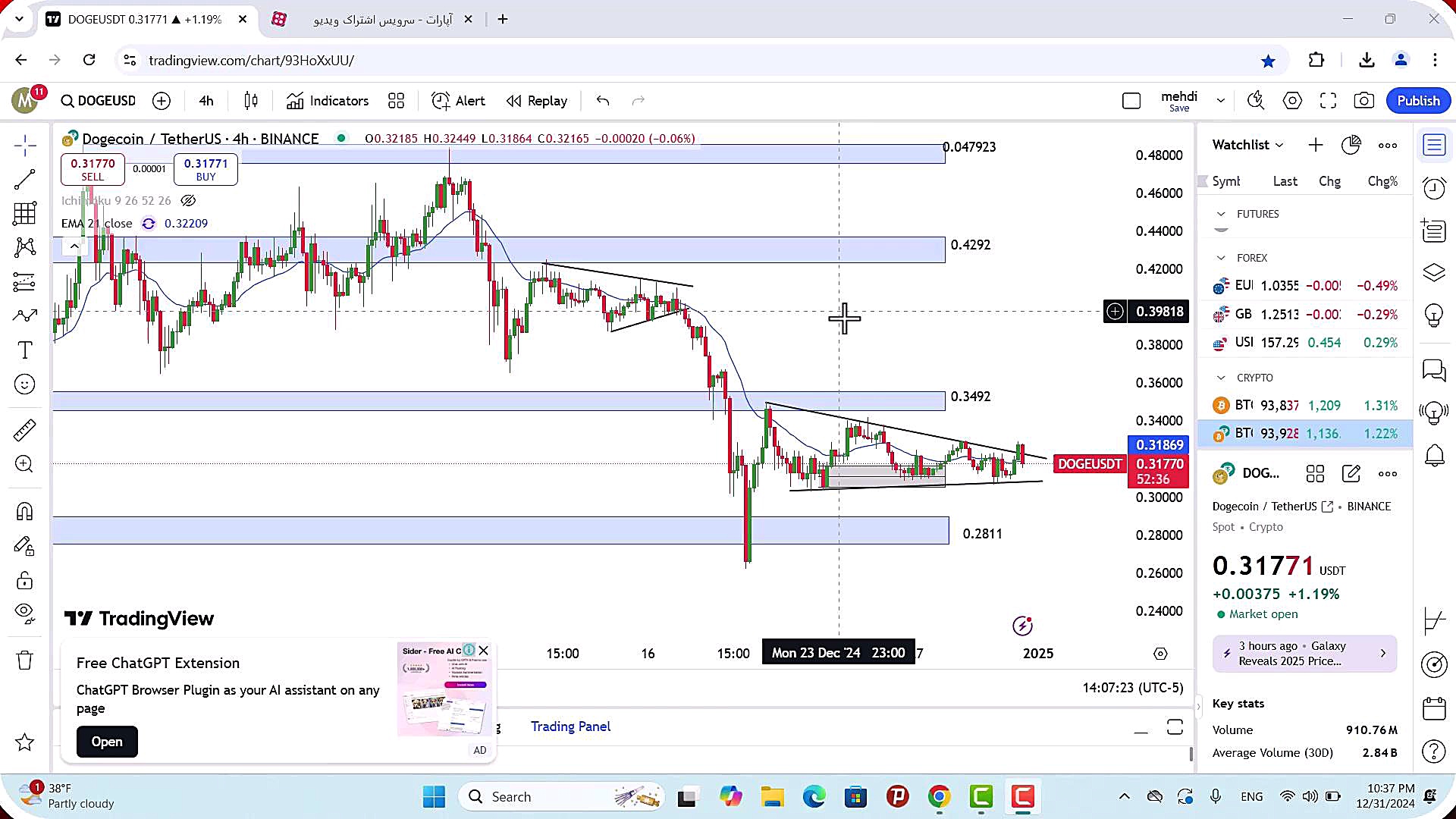Viewport: 1456px width, 819px height.
Task: Toggle stay in drawing mode
Action: (24, 546)
